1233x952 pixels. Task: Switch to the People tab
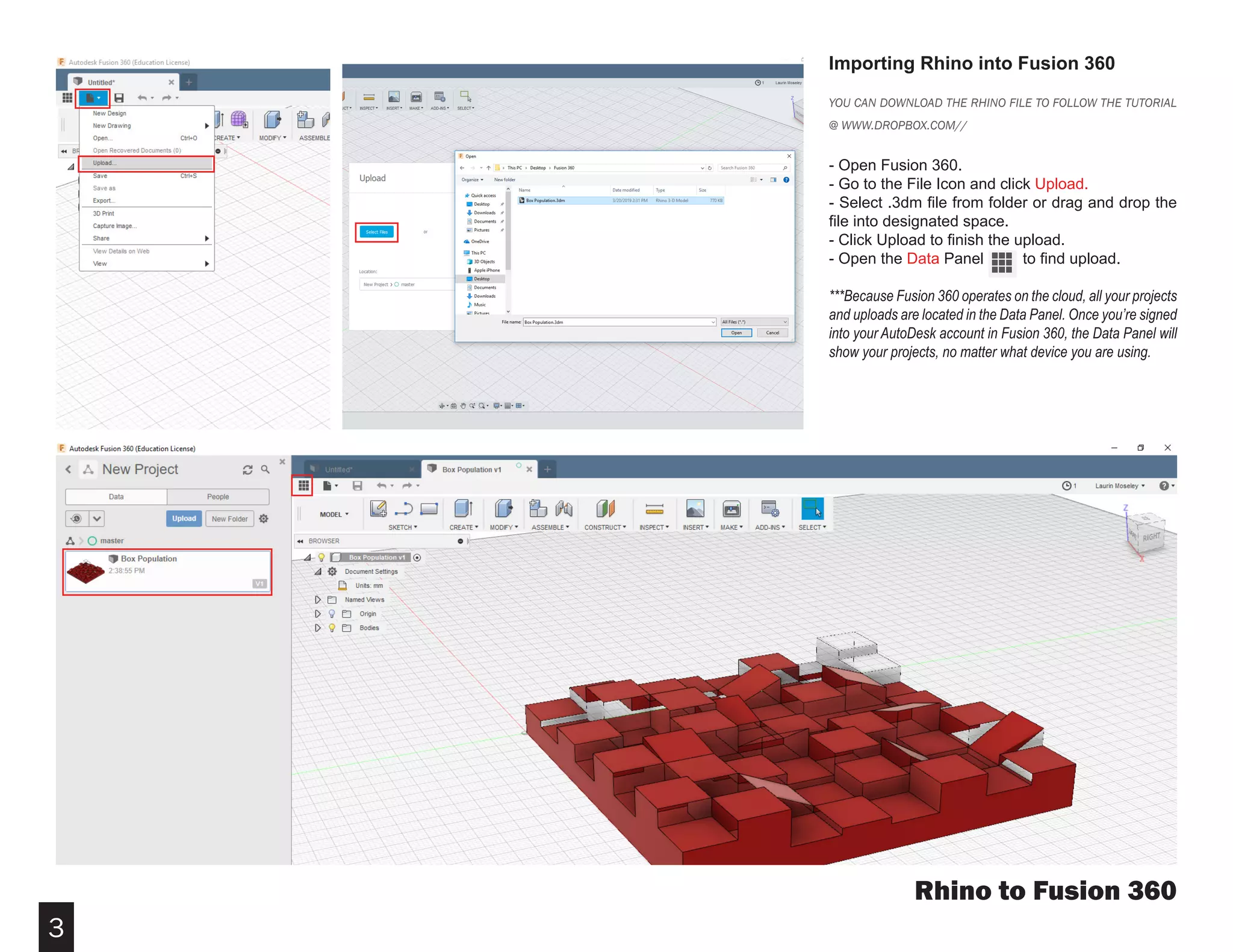pyautogui.click(x=218, y=496)
